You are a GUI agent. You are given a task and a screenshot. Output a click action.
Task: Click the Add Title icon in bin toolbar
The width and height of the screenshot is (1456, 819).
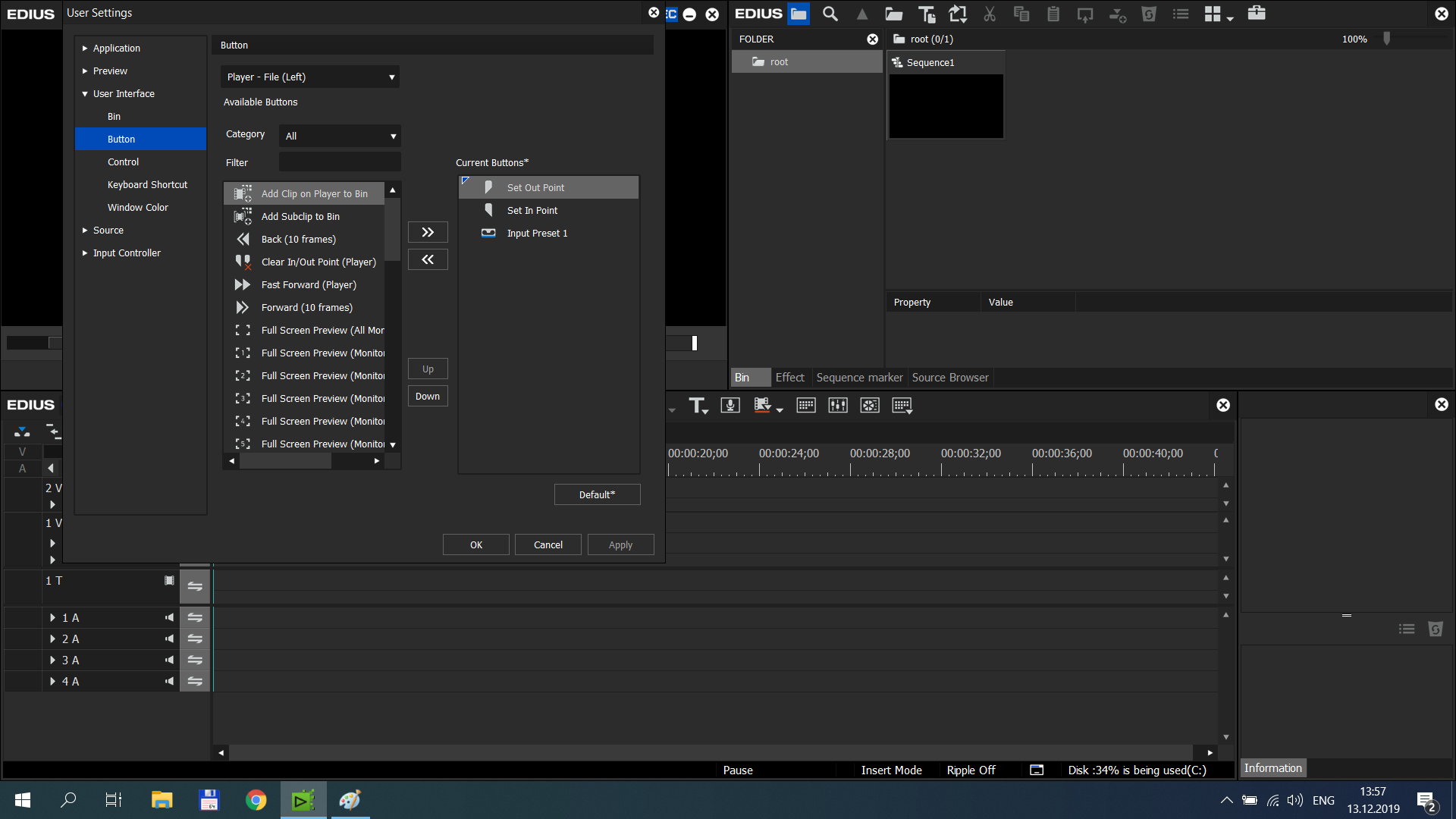926,14
